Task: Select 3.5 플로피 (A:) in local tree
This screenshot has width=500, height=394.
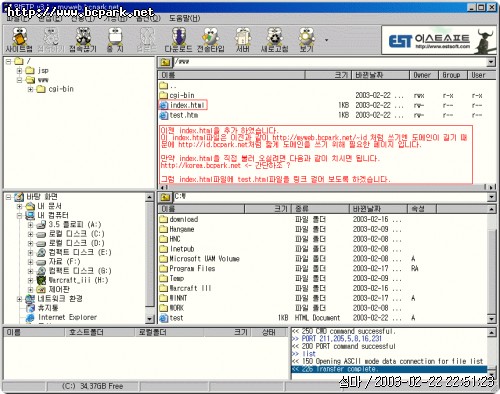Action: [69, 225]
